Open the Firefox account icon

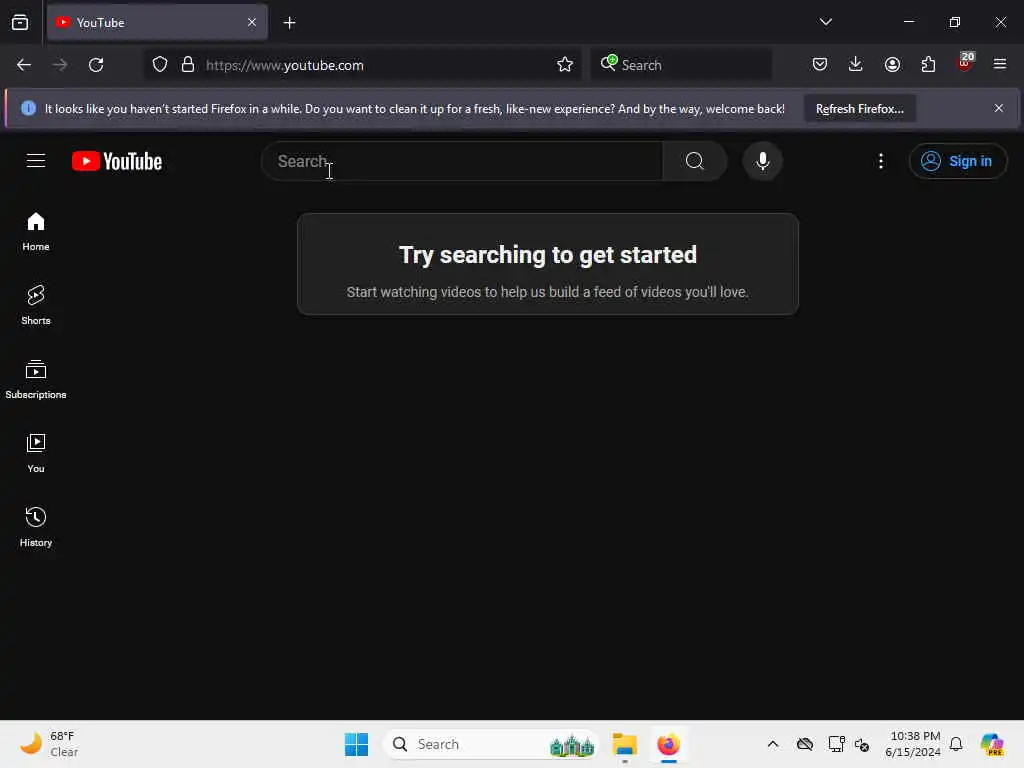click(892, 64)
